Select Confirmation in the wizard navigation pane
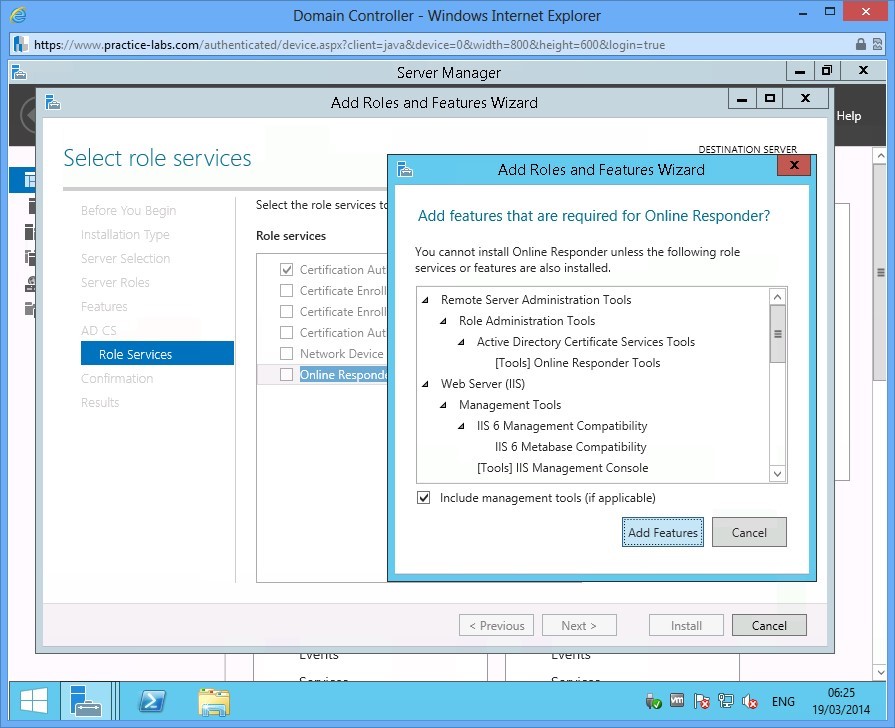The width and height of the screenshot is (895, 728). pos(117,378)
